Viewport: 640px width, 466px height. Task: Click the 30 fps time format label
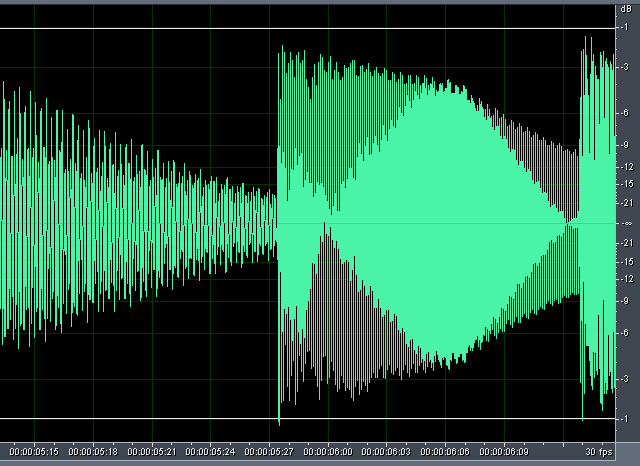point(599,452)
